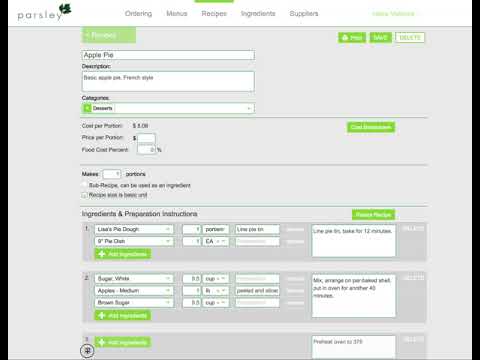Click the portion unit field for Lisa's Pie Dough
This screenshot has width=480, height=360.
pyautogui.click(x=216, y=229)
